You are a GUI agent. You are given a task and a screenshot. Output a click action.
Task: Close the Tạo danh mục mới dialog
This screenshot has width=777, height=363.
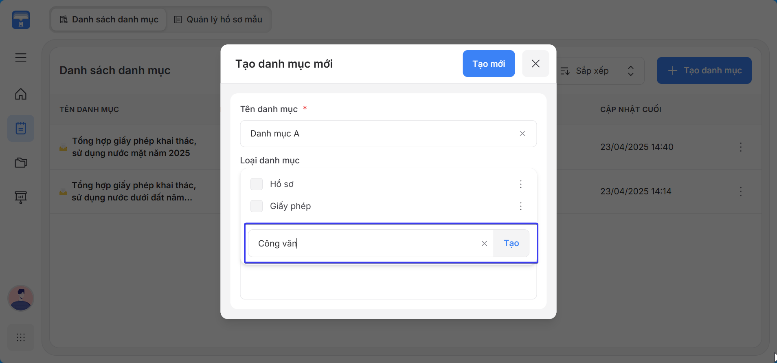(x=535, y=64)
